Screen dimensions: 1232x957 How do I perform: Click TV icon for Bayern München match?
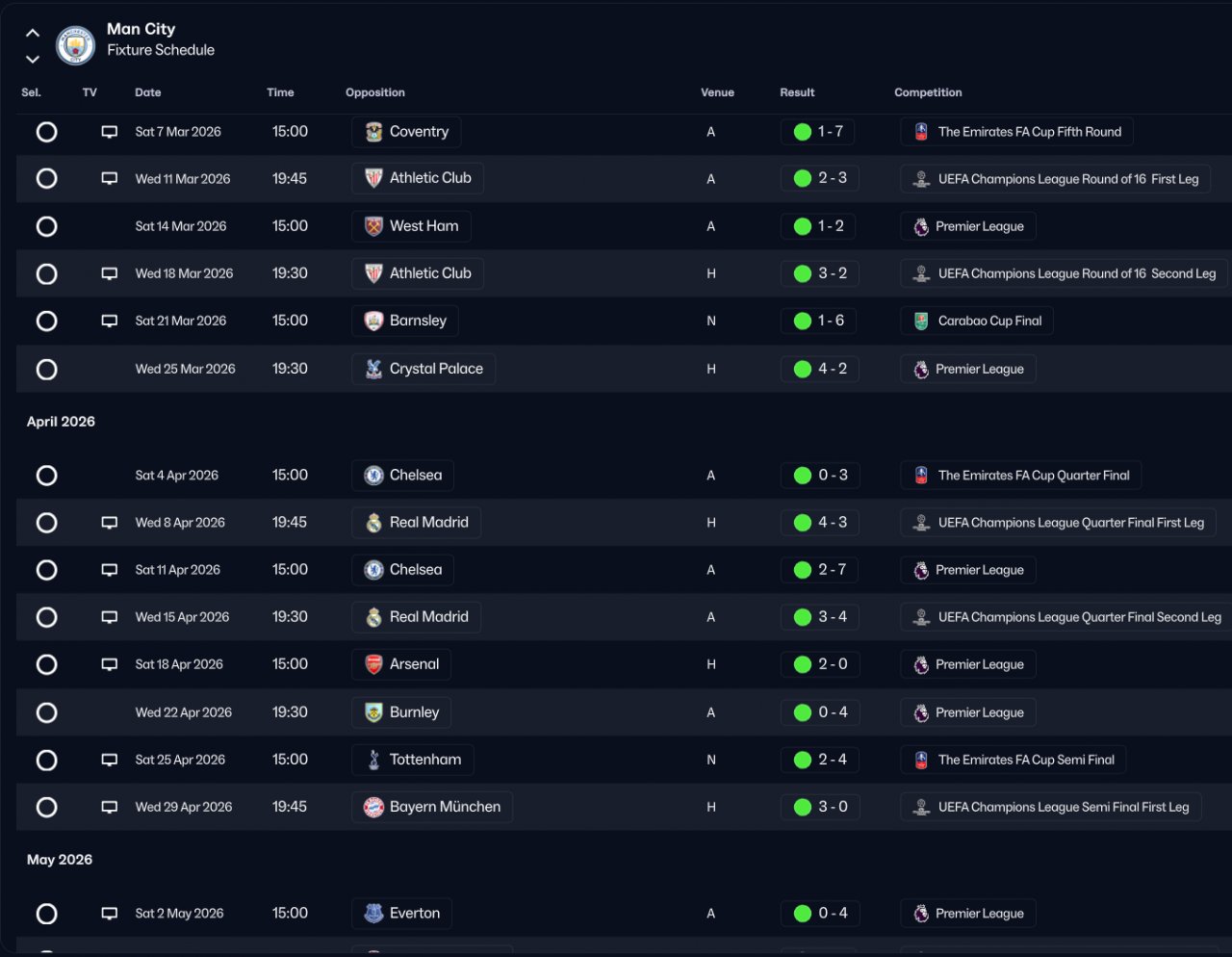point(110,807)
